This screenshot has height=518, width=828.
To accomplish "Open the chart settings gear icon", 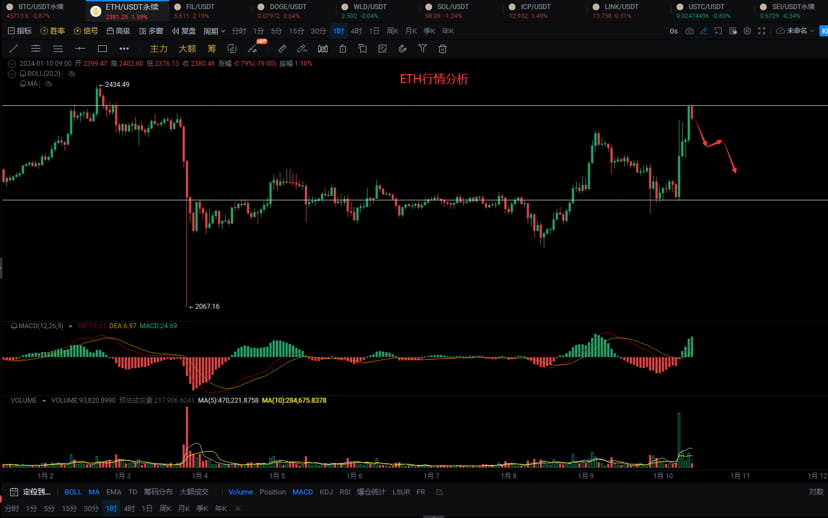I will point(747,31).
